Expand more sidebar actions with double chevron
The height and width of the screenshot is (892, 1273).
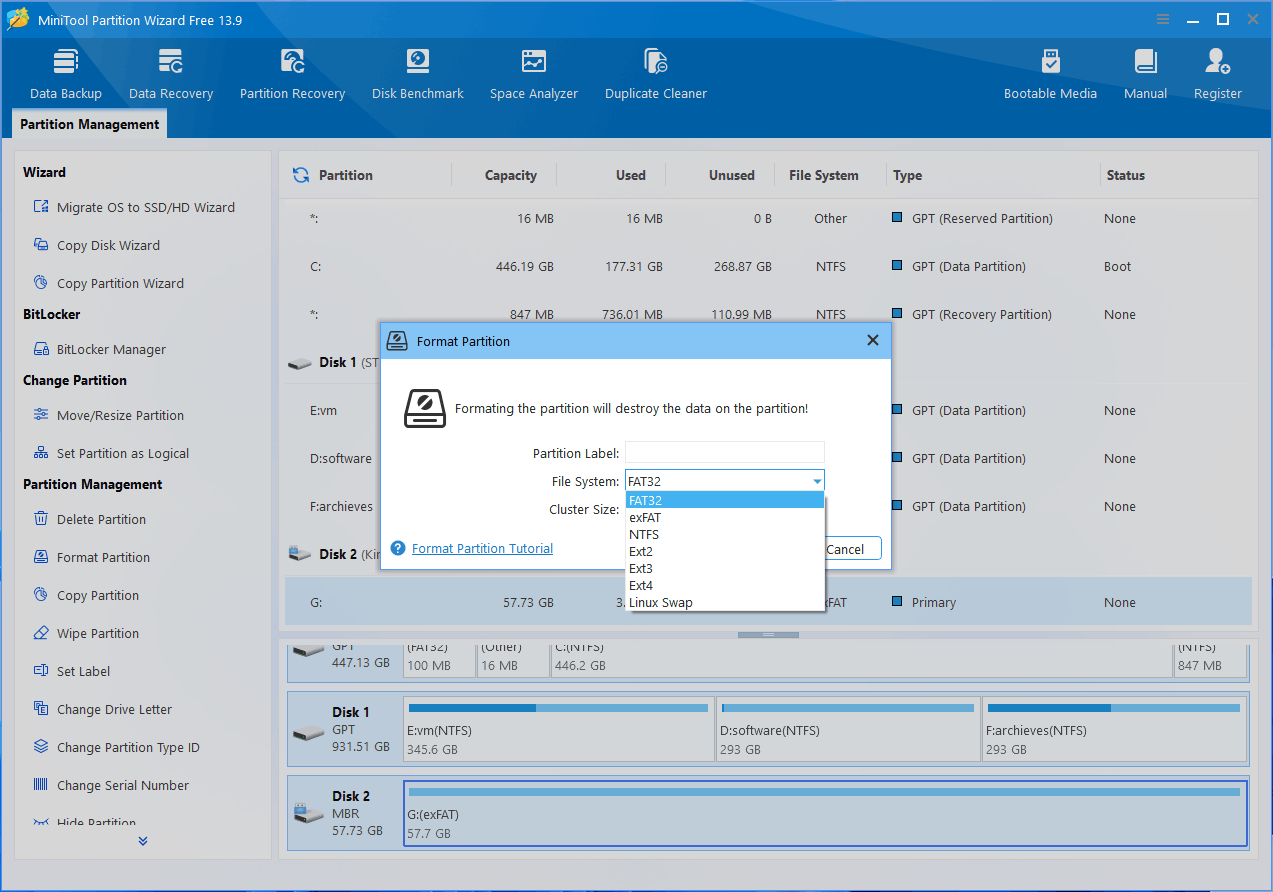[x=143, y=841]
